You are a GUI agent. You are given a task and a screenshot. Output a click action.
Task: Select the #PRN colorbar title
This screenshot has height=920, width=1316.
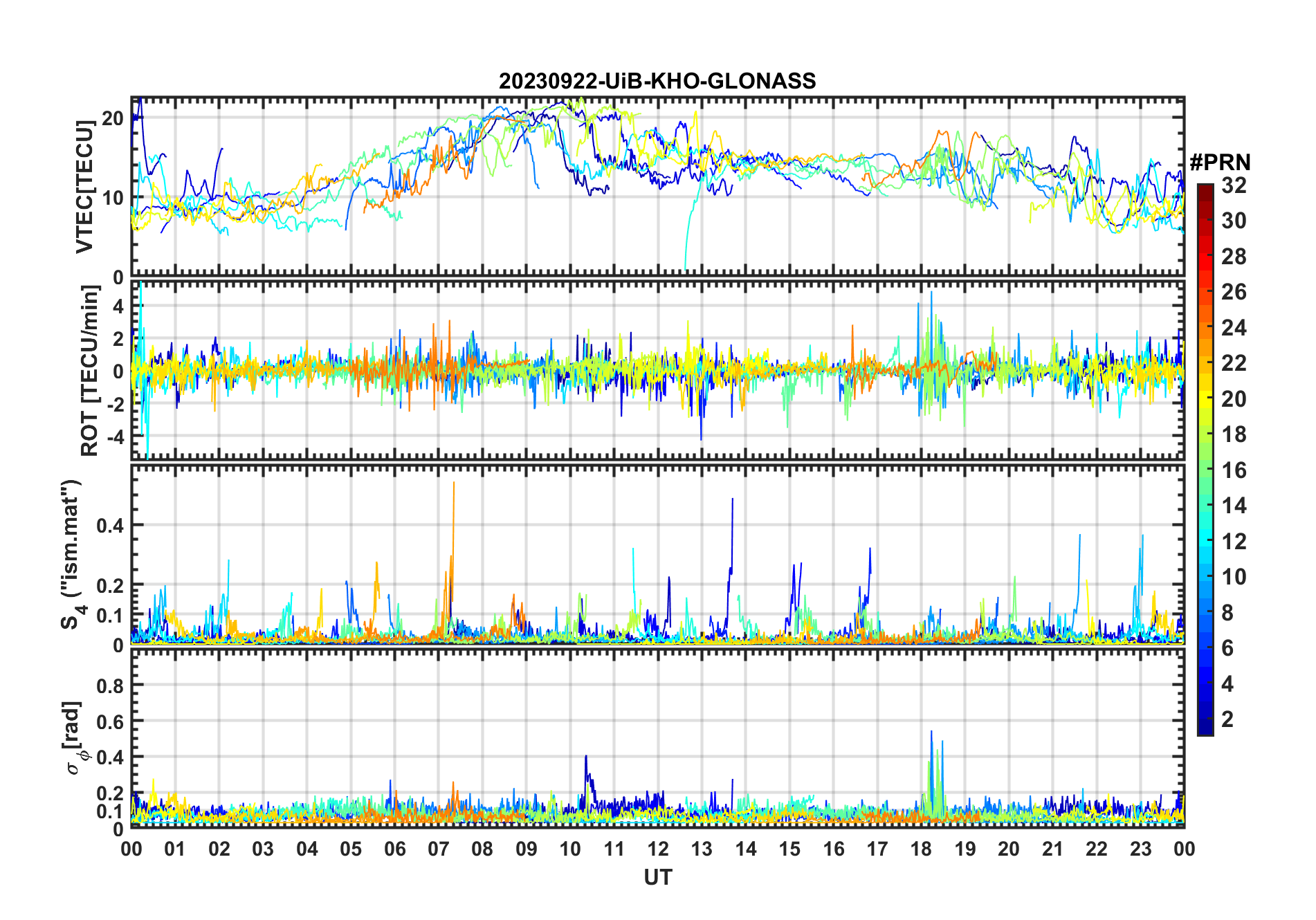(1220, 163)
